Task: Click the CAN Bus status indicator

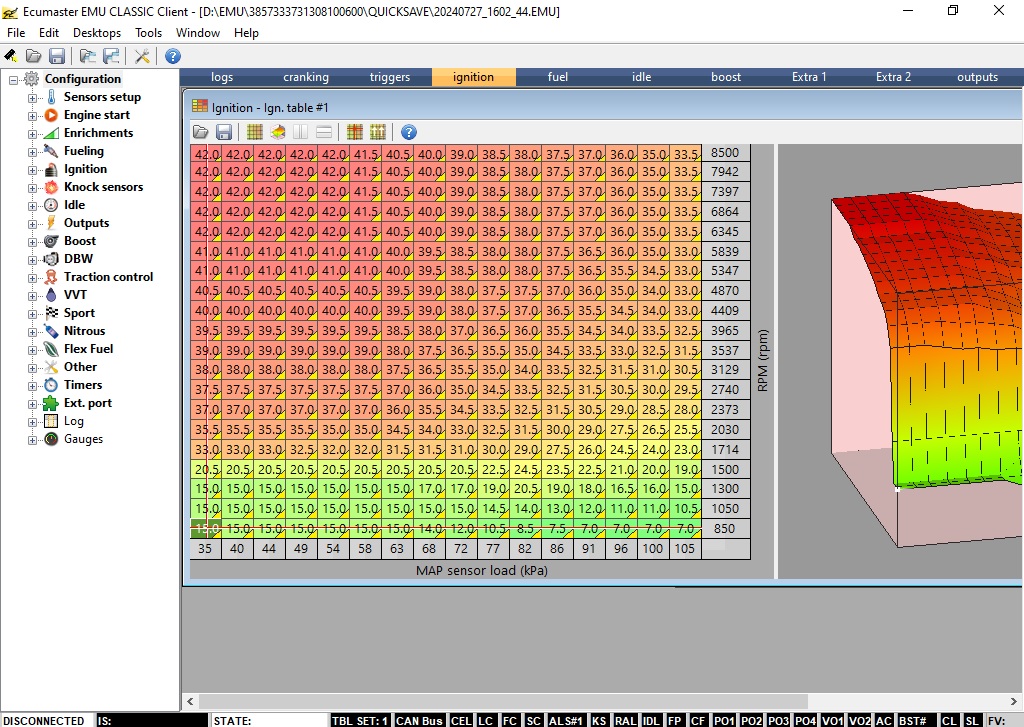Action: pos(419,720)
